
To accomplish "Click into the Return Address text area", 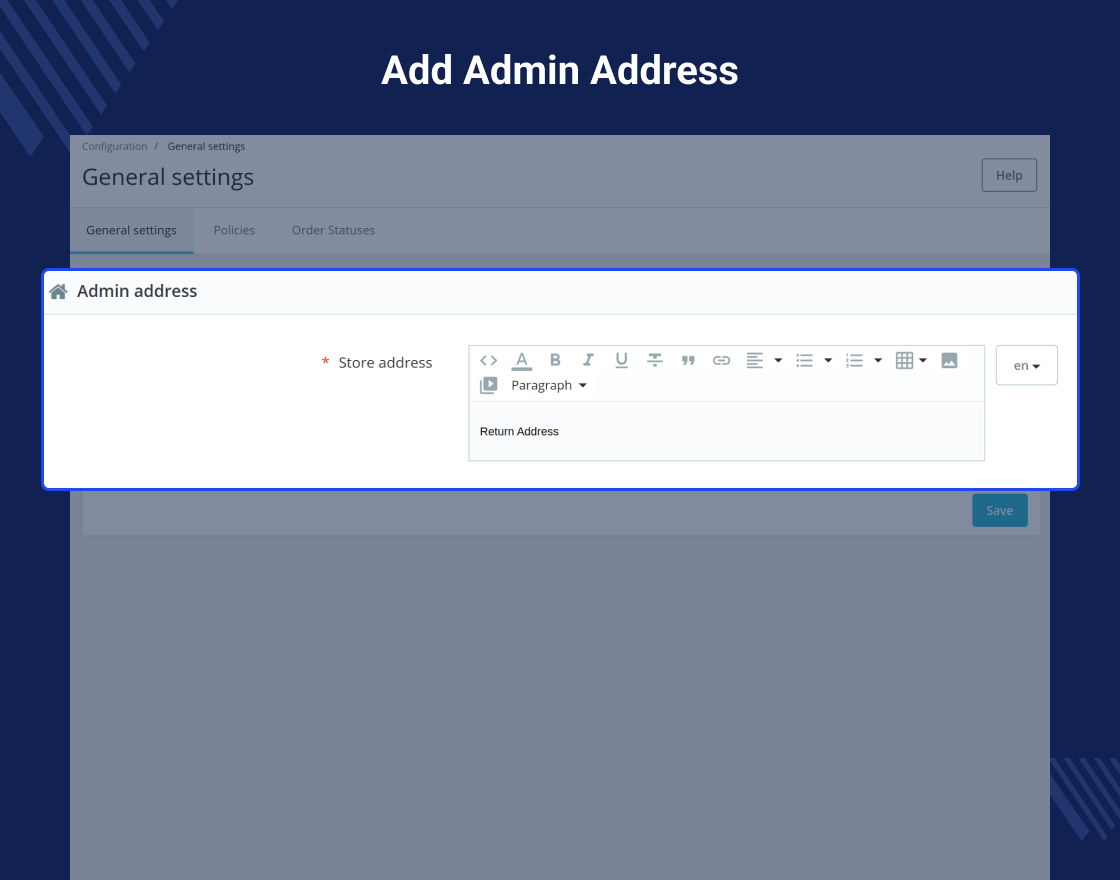I will coord(726,431).
